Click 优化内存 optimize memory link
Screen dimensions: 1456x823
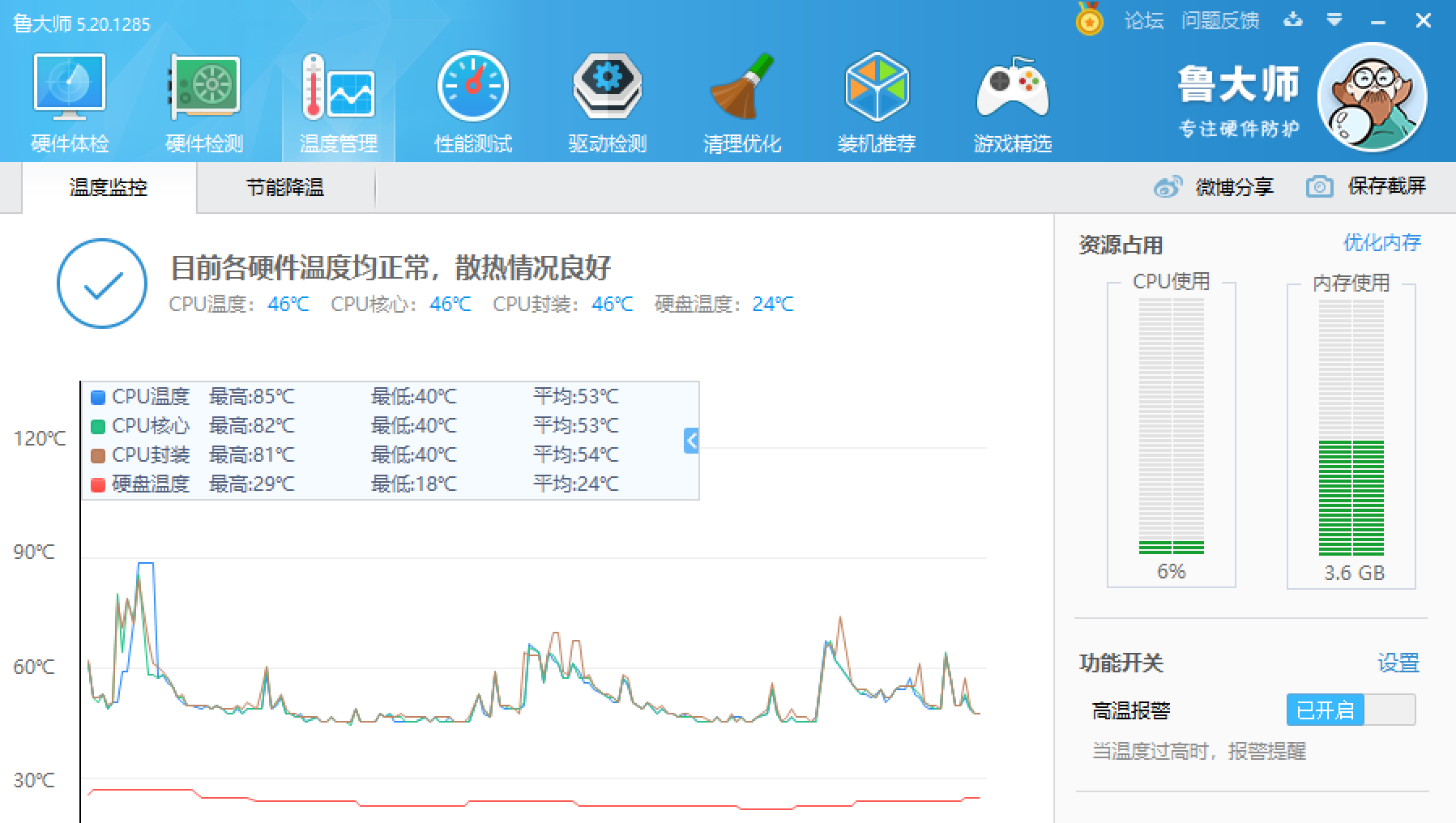tap(1382, 242)
